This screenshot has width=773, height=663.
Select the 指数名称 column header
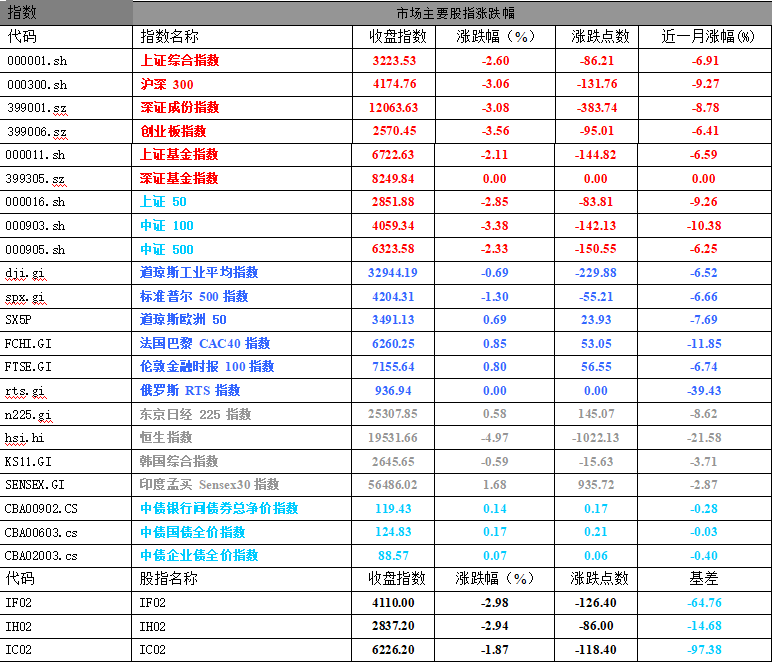click(168, 36)
